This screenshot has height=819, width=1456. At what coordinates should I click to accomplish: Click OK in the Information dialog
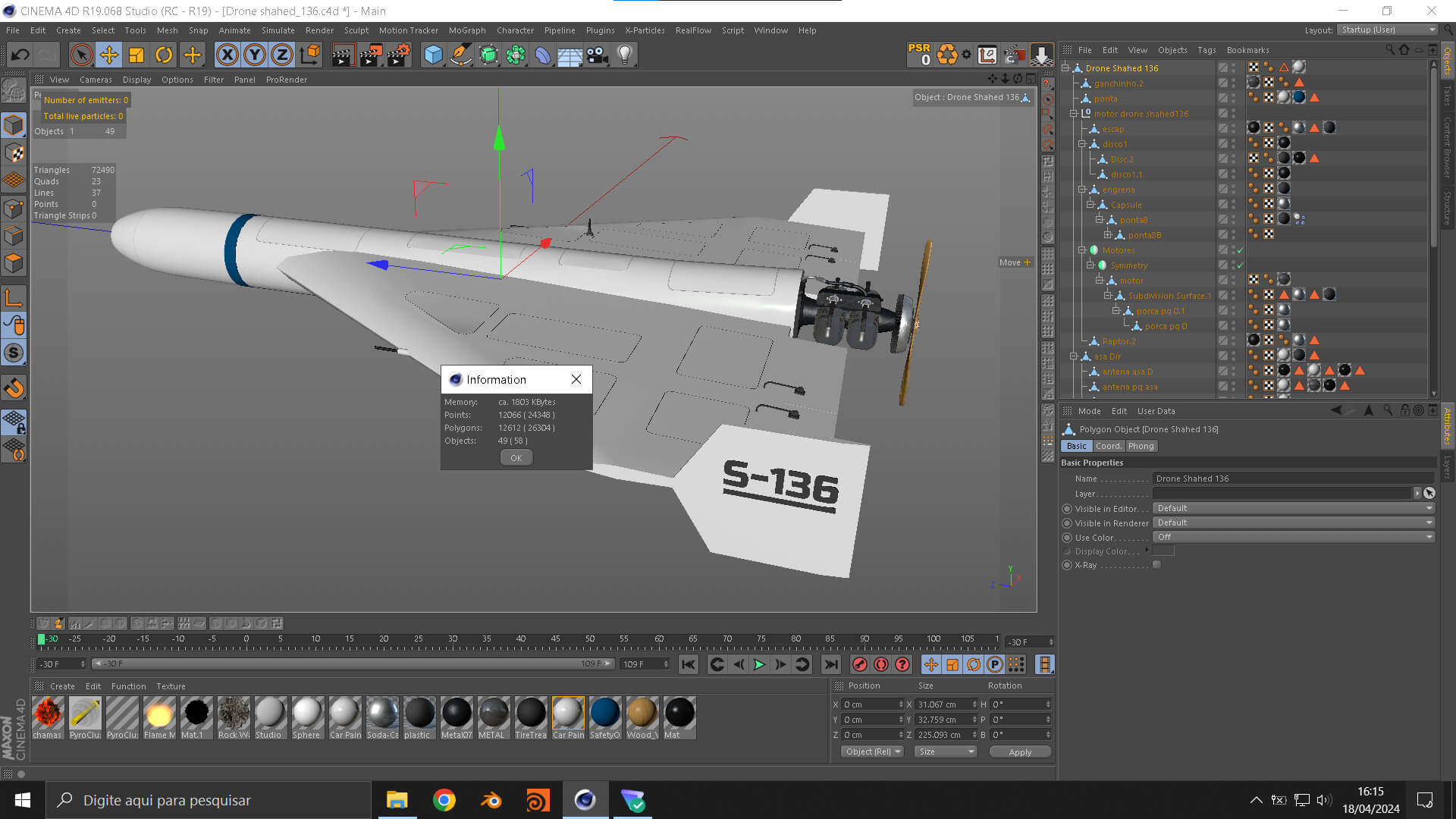(x=516, y=458)
